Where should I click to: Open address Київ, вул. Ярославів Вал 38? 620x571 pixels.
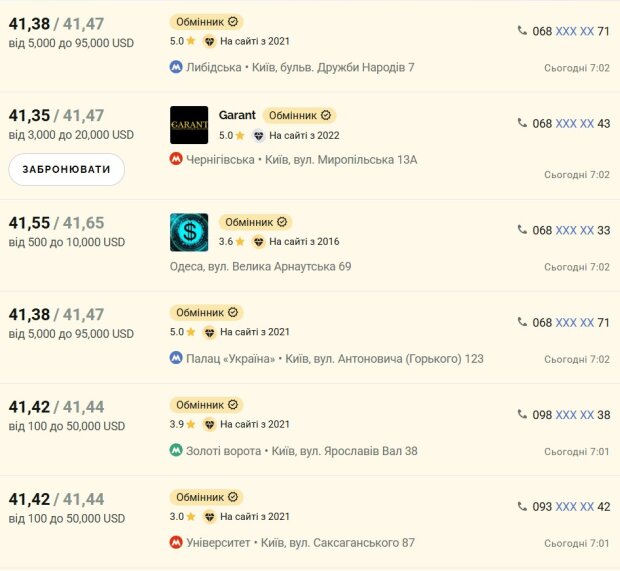pyautogui.click(x=344, y=451)
